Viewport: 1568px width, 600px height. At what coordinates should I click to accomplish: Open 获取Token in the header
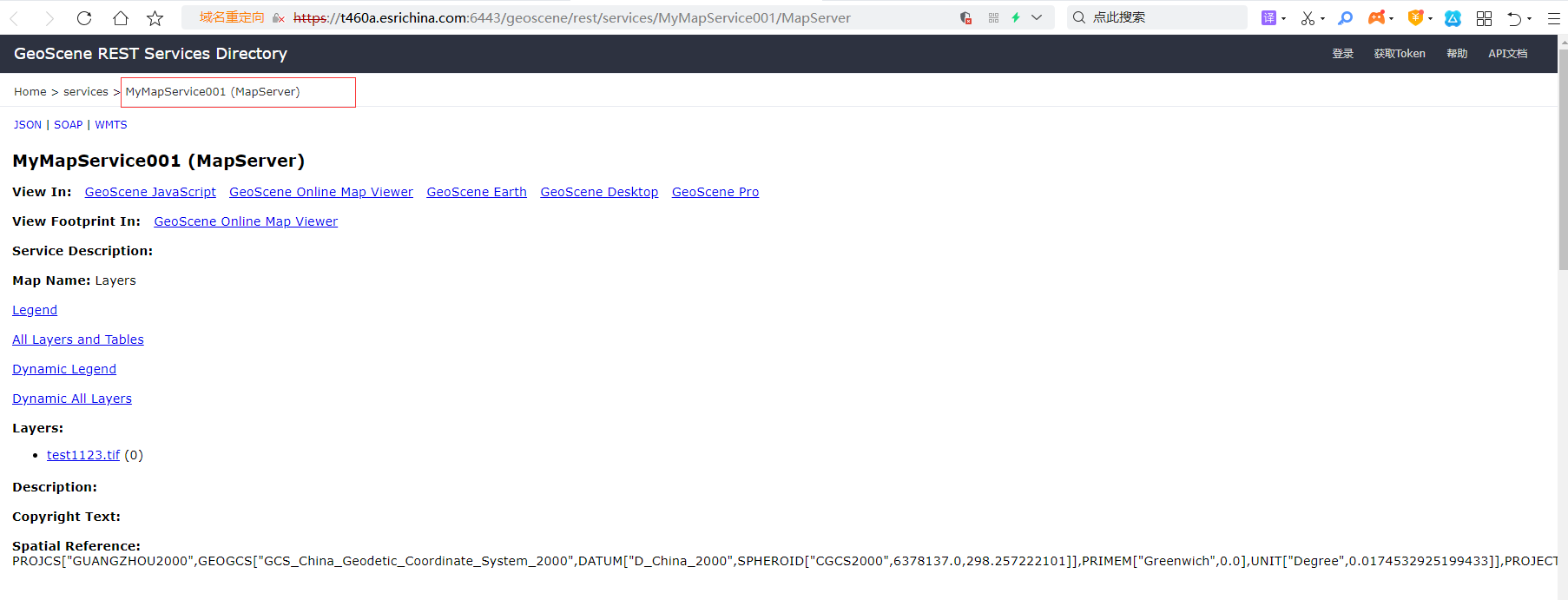tap(1400, 54)
